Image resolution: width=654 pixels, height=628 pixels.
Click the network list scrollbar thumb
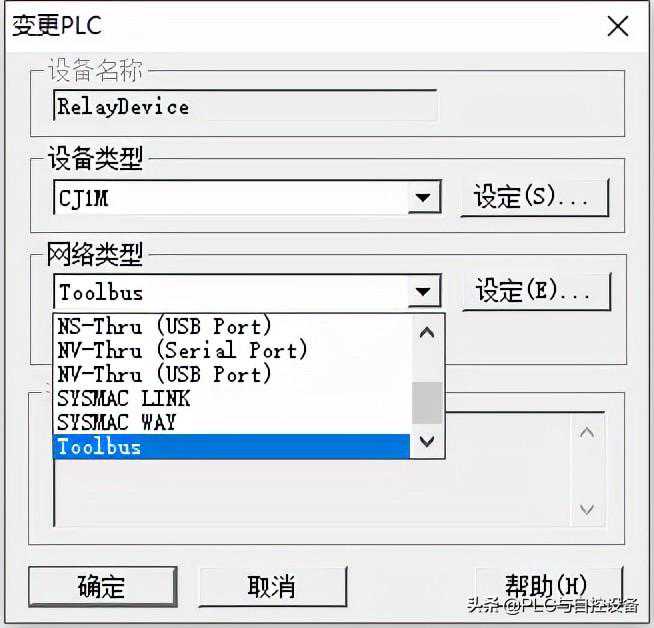[x=427, y=402]
